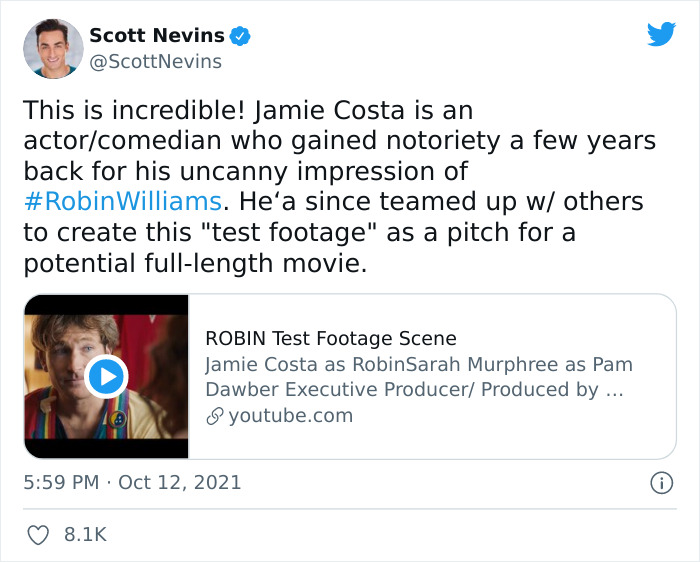Screen dimensions: 700x562
Task: Click the ROBIN video thumbnail image
Action: 106,376
